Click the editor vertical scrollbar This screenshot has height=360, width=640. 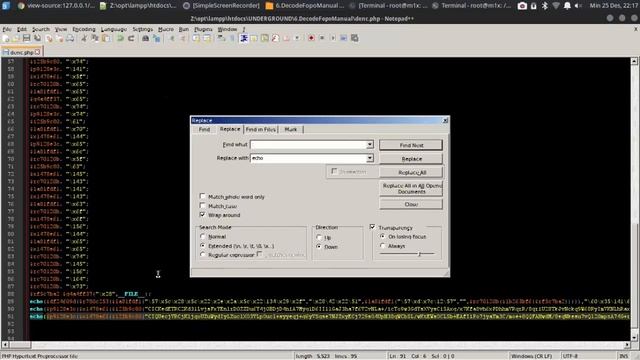point(634,199)
